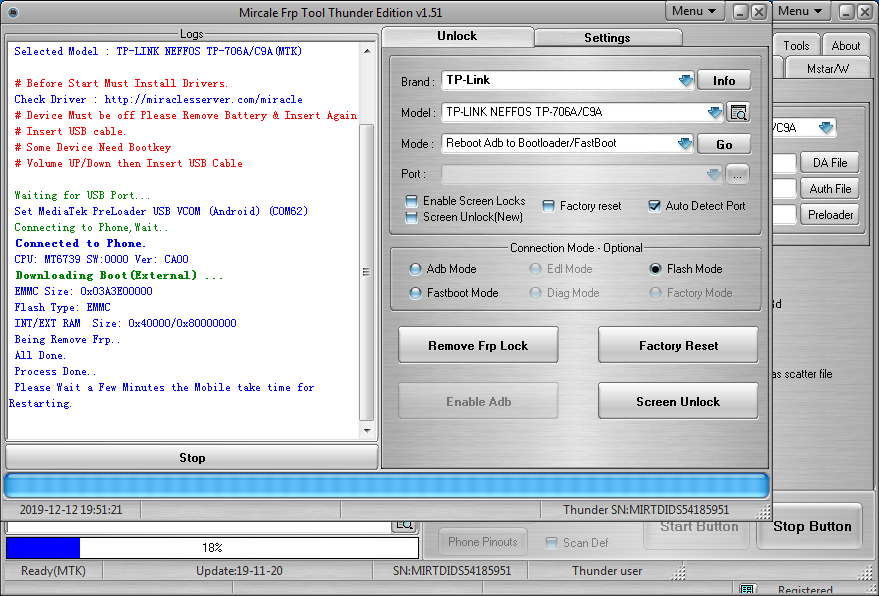The width and height of the screenshot is (879, 596).
Task: Click the 'Connected to Phone.' log line
Action: (80, 243)
